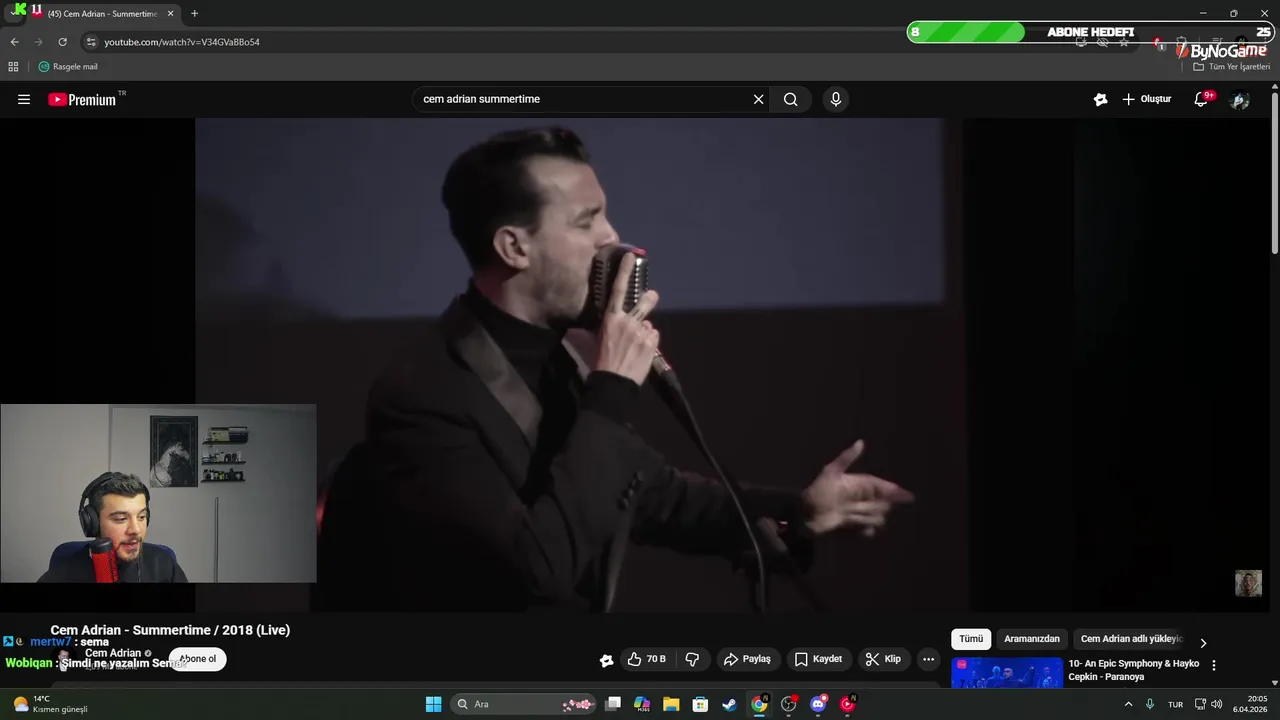This screenshot has width=1280, height=720.
Task: Launch Microsoft 365 from taskbar
Action: [642, 704]
